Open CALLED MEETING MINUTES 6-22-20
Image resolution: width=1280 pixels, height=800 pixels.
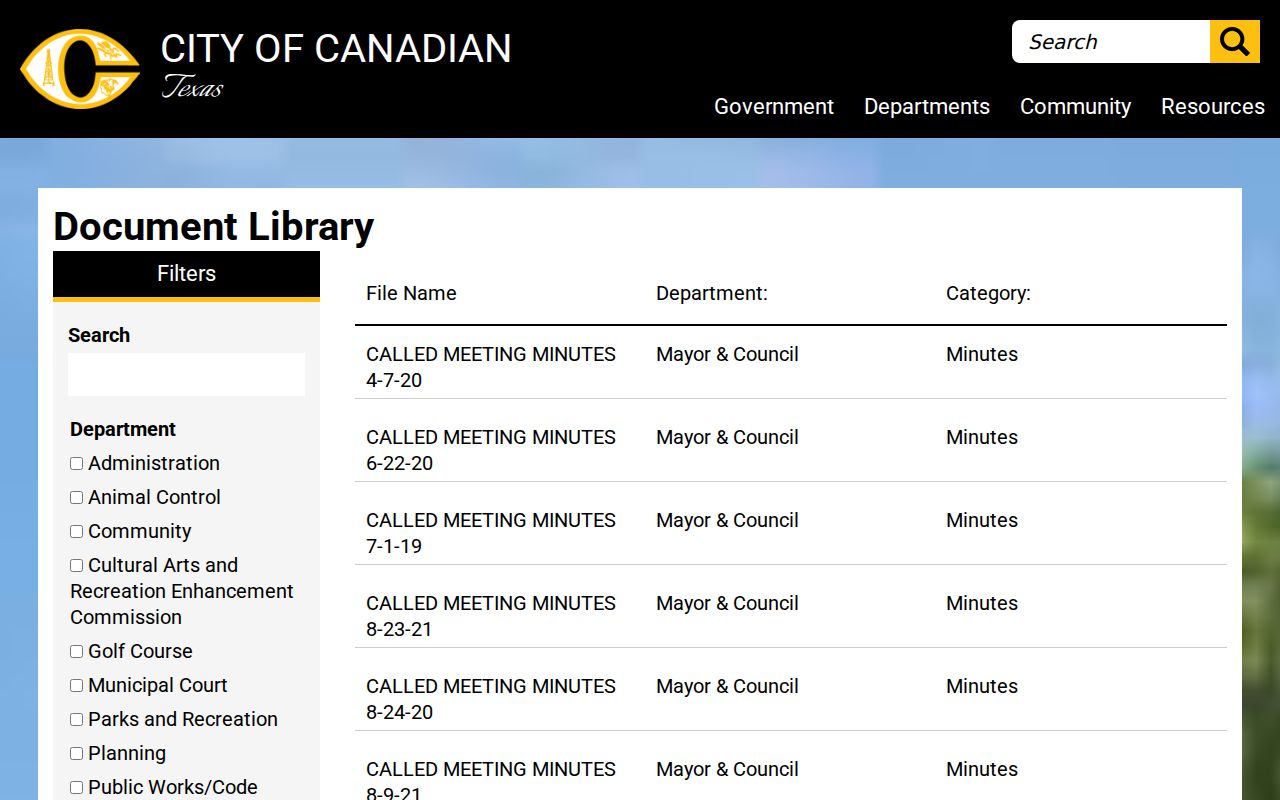click(x=491, y=450)
